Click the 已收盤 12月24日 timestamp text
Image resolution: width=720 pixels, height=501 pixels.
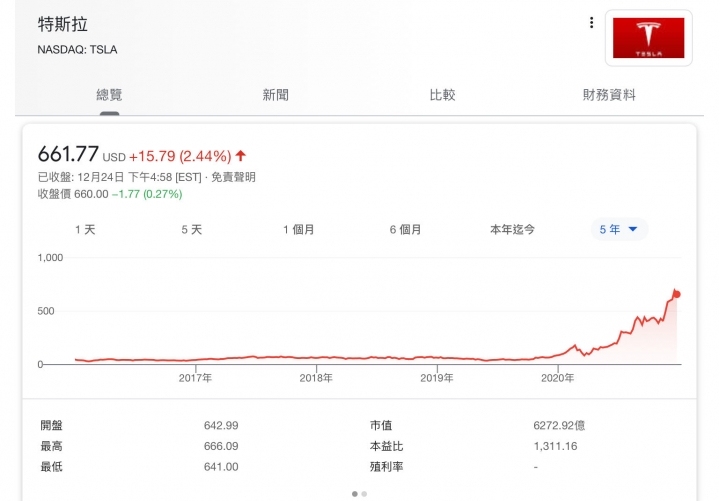119,177
